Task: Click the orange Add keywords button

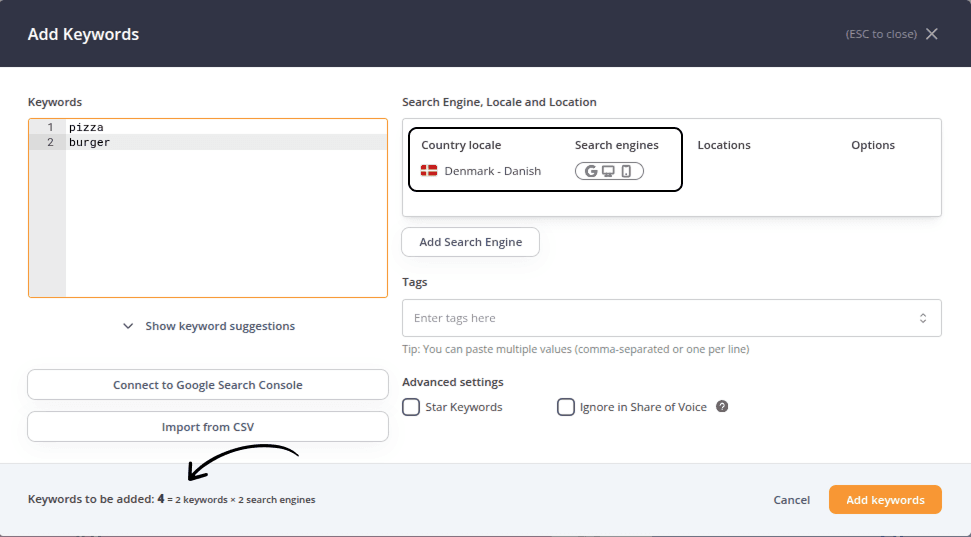Action: coord(886,500)
